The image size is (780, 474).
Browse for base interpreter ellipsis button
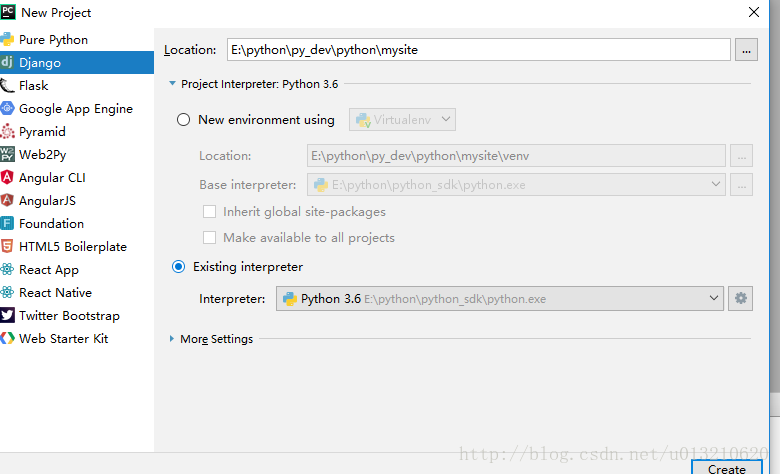tap(741, 185)
